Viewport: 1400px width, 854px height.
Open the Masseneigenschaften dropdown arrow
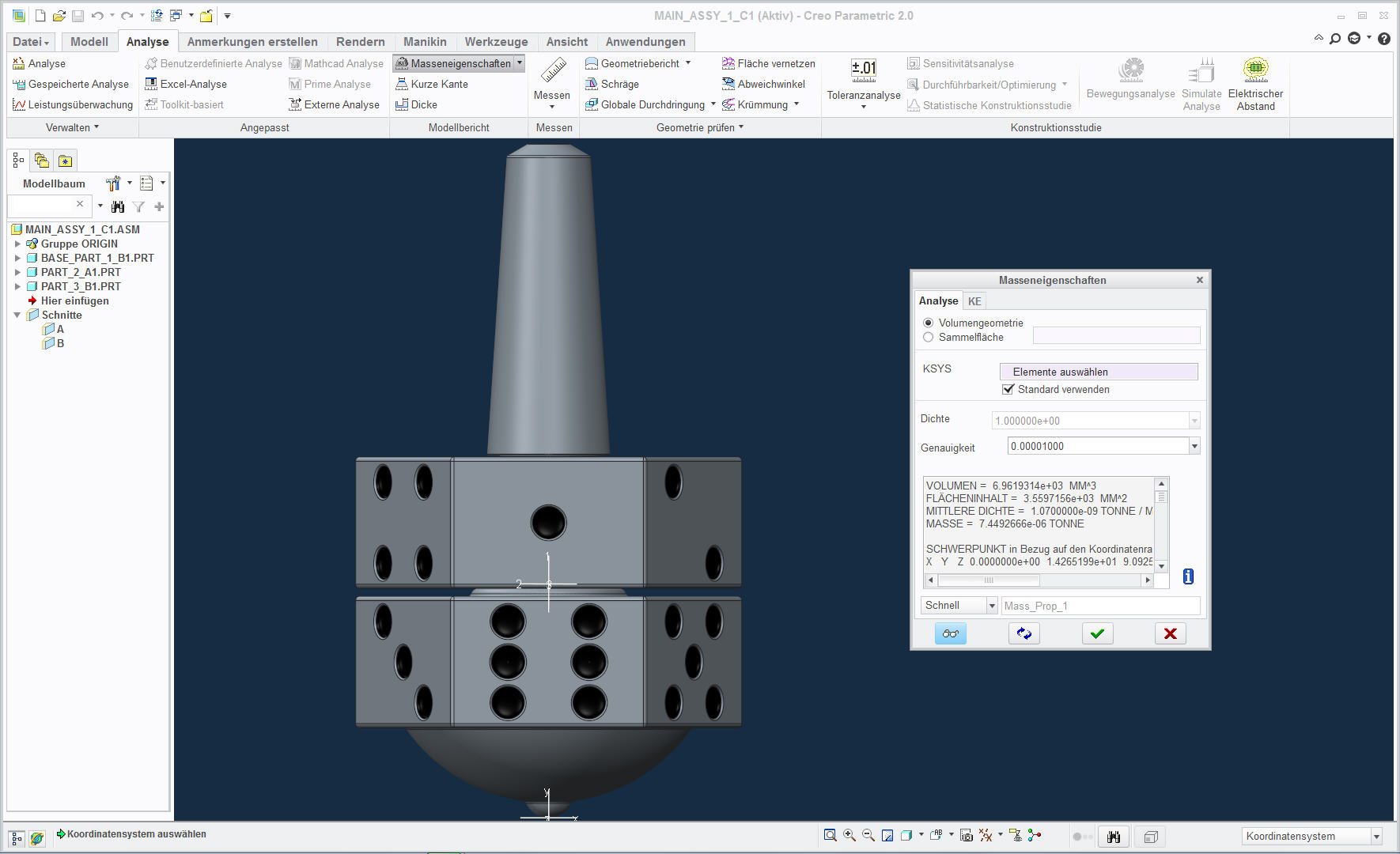[520, 63]
